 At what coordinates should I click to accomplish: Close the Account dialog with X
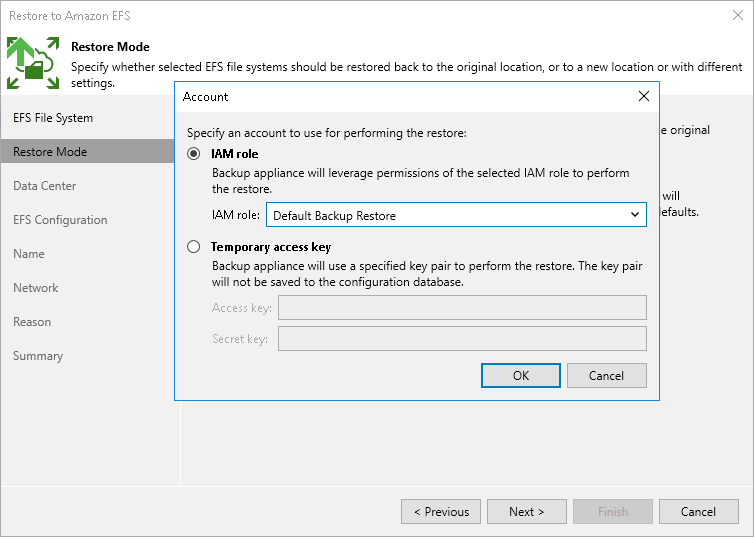tap(643, 97)
